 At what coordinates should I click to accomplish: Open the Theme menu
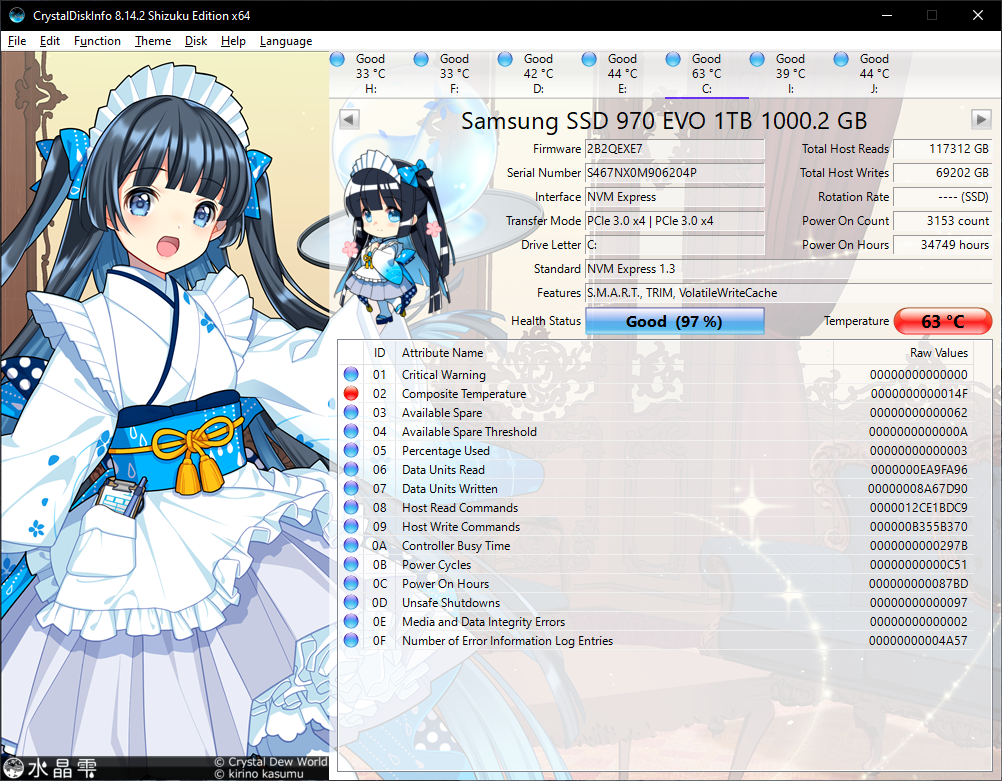click(x=153, y=41)
